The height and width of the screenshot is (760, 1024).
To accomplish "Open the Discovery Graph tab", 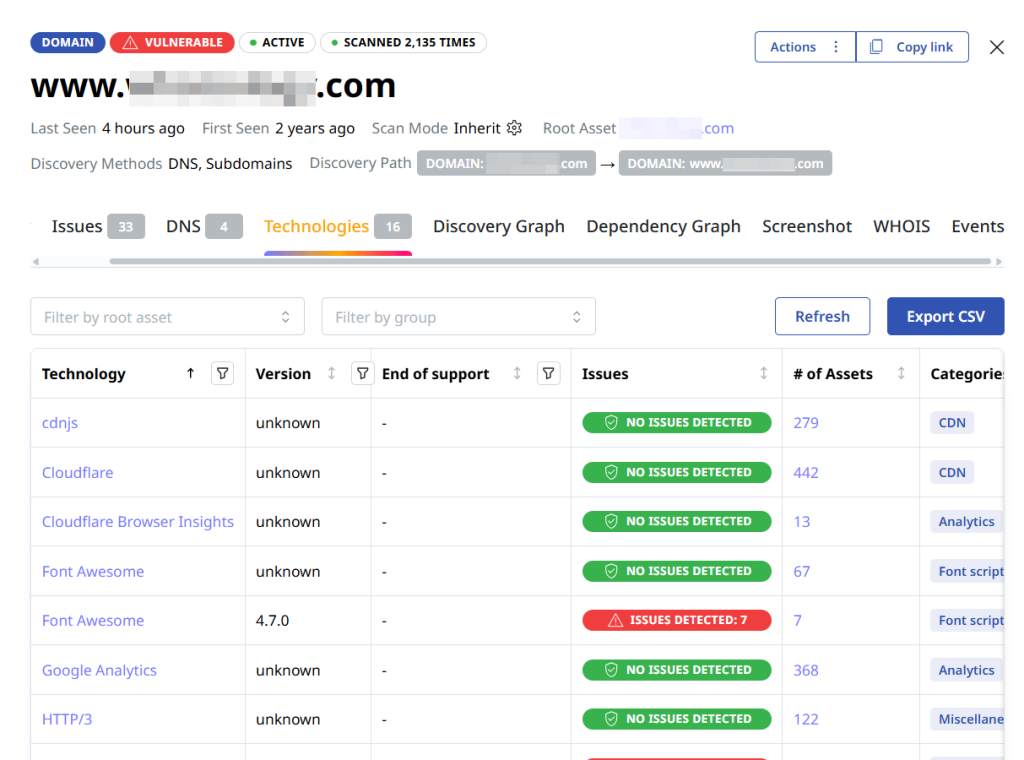I will point(498,227).
